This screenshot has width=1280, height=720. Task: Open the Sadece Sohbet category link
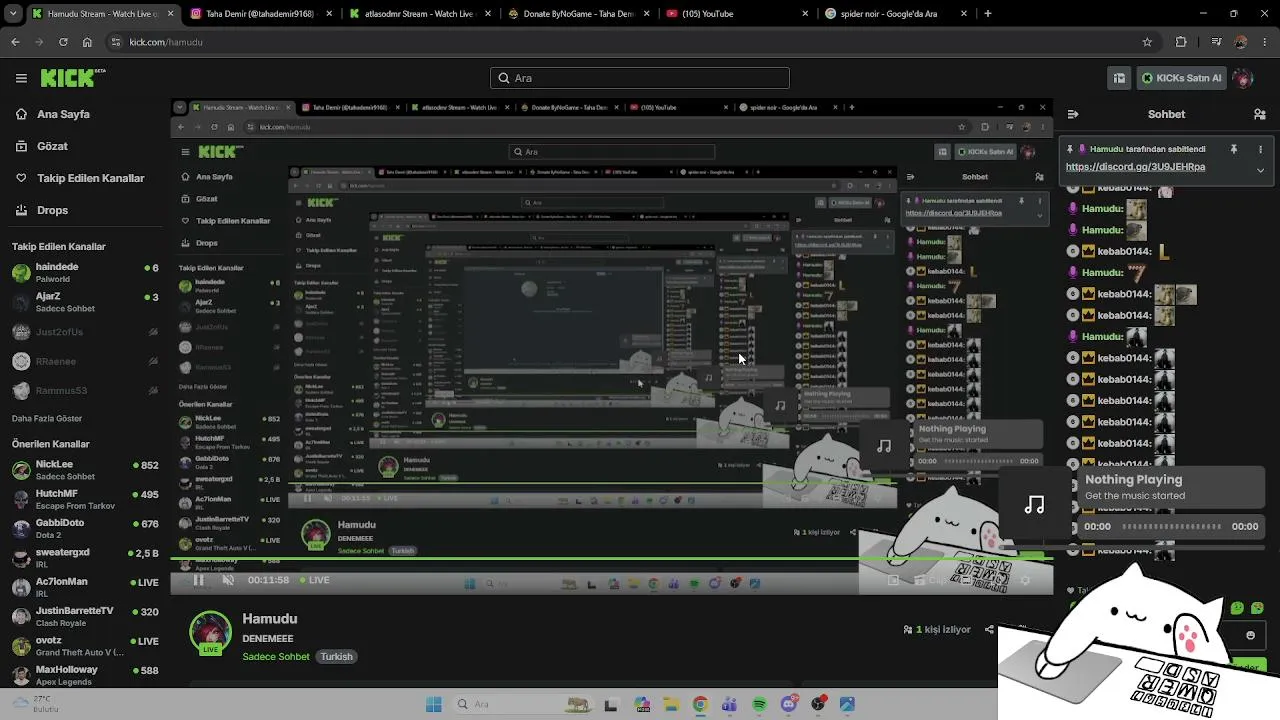[276, 657]
